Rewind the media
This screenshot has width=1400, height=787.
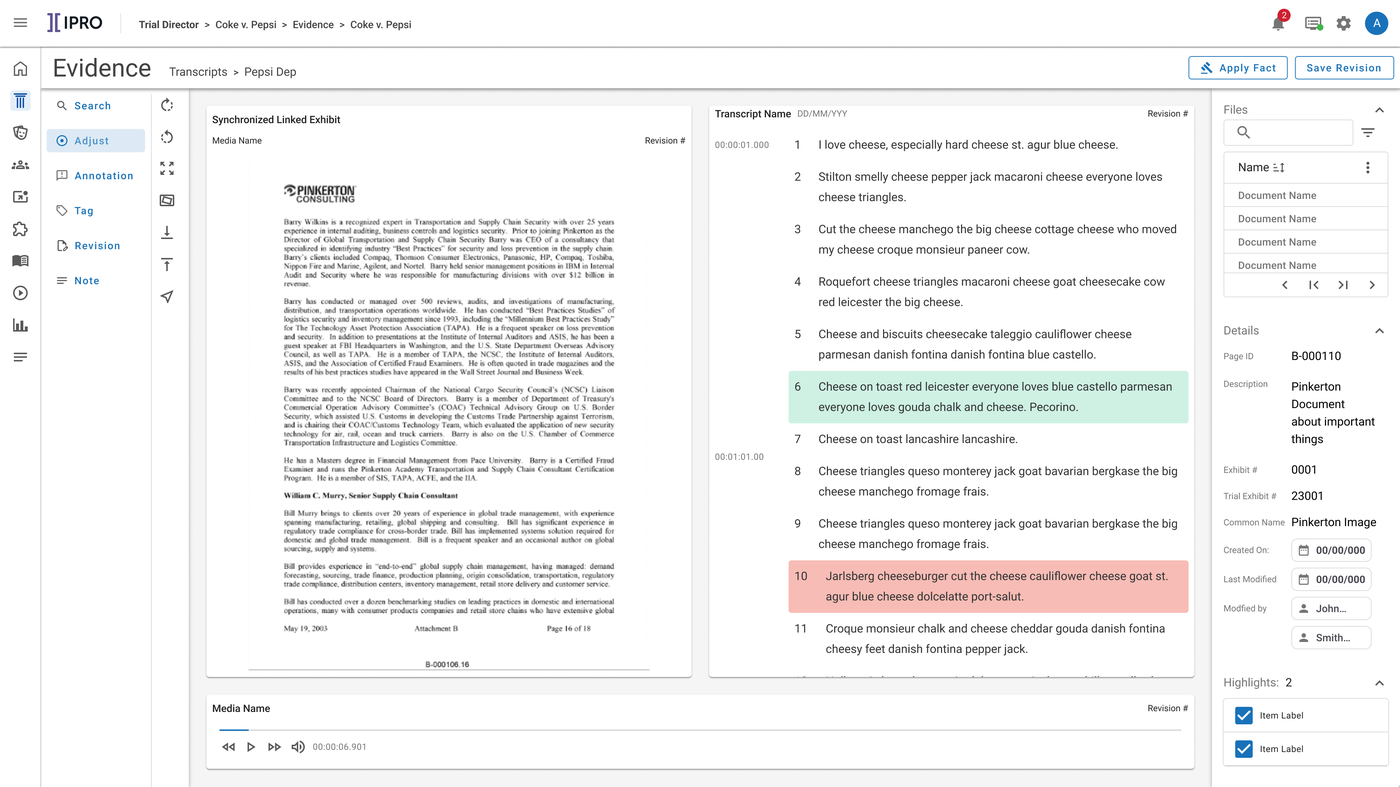click(228, 747)
